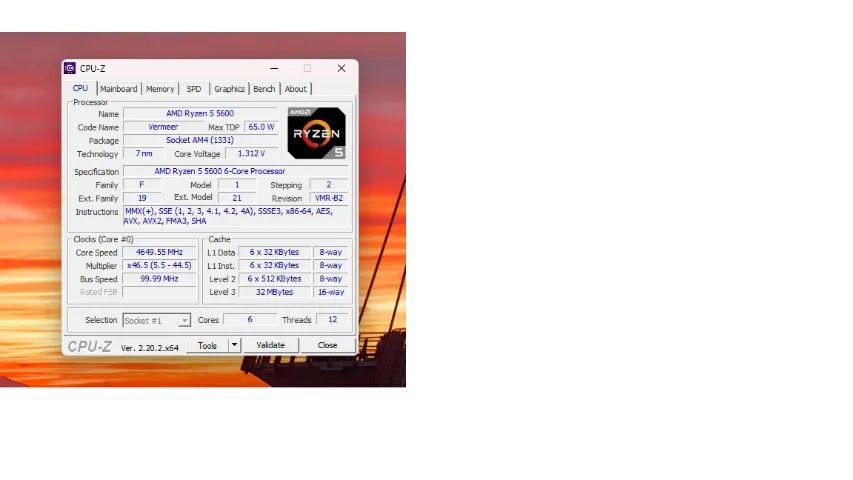This screenshot has height=480, width=853.
Task: Open the Memory tab
Action: (160, 89)
